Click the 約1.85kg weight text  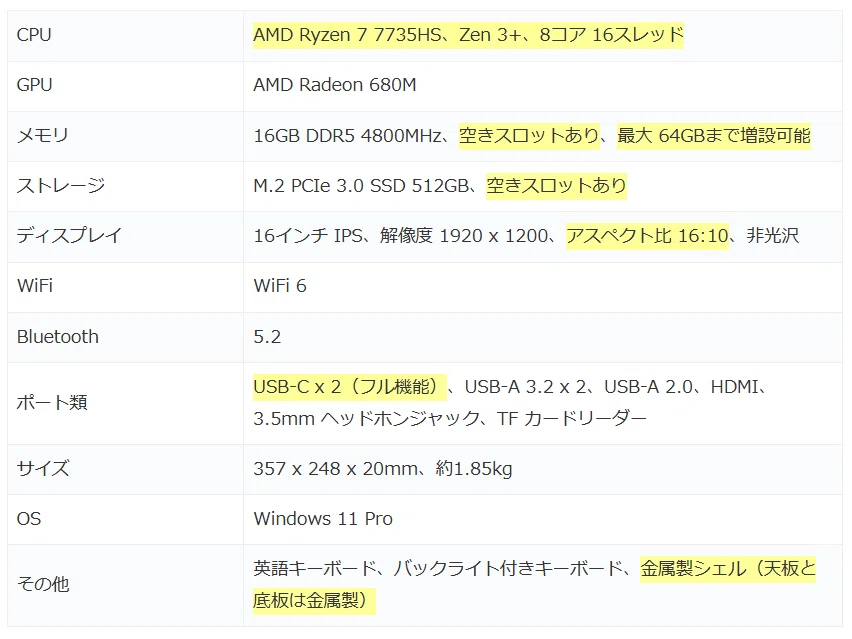point(474,468)
